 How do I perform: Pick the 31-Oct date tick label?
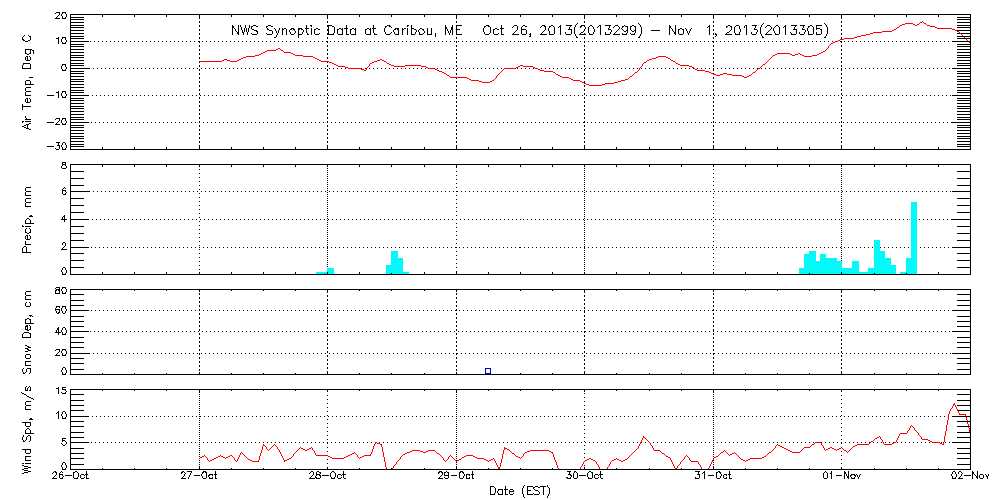[713, 477]
